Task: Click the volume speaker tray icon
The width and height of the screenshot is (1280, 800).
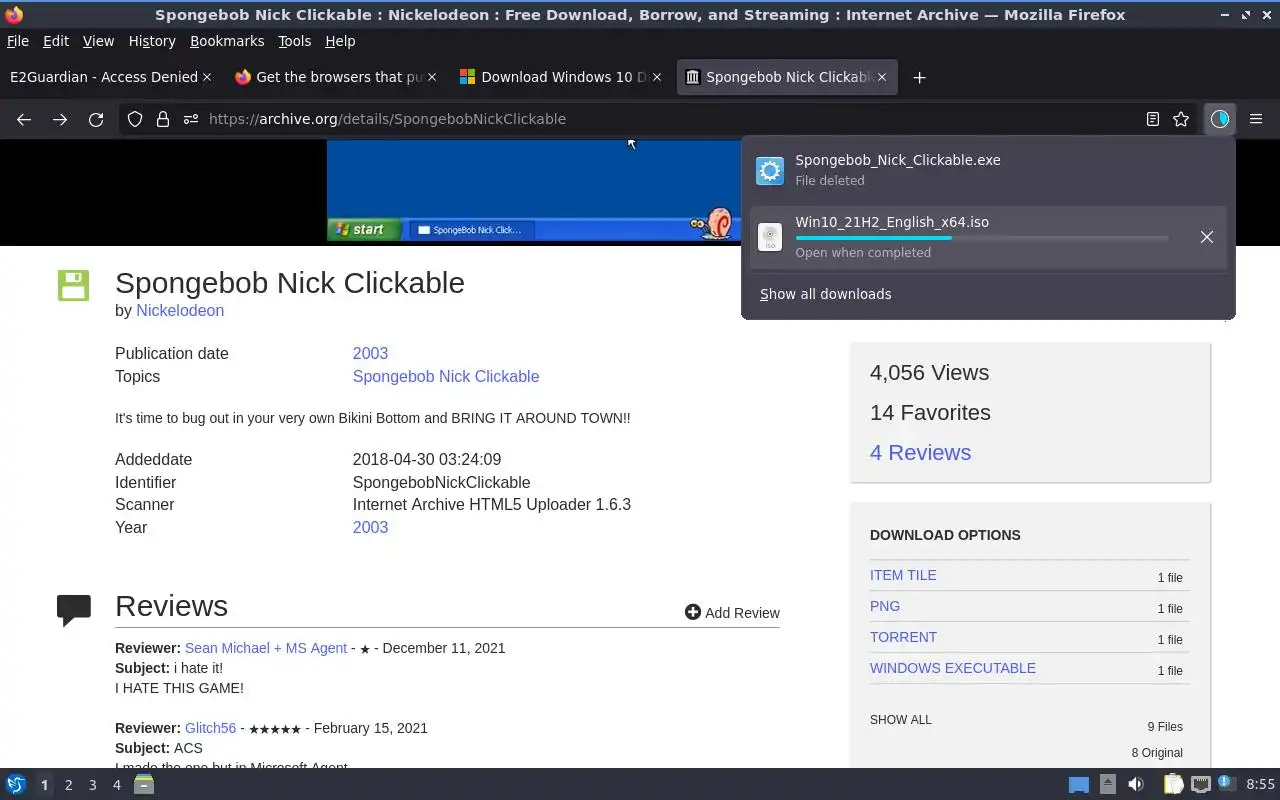Action: tap(1136, 785)
